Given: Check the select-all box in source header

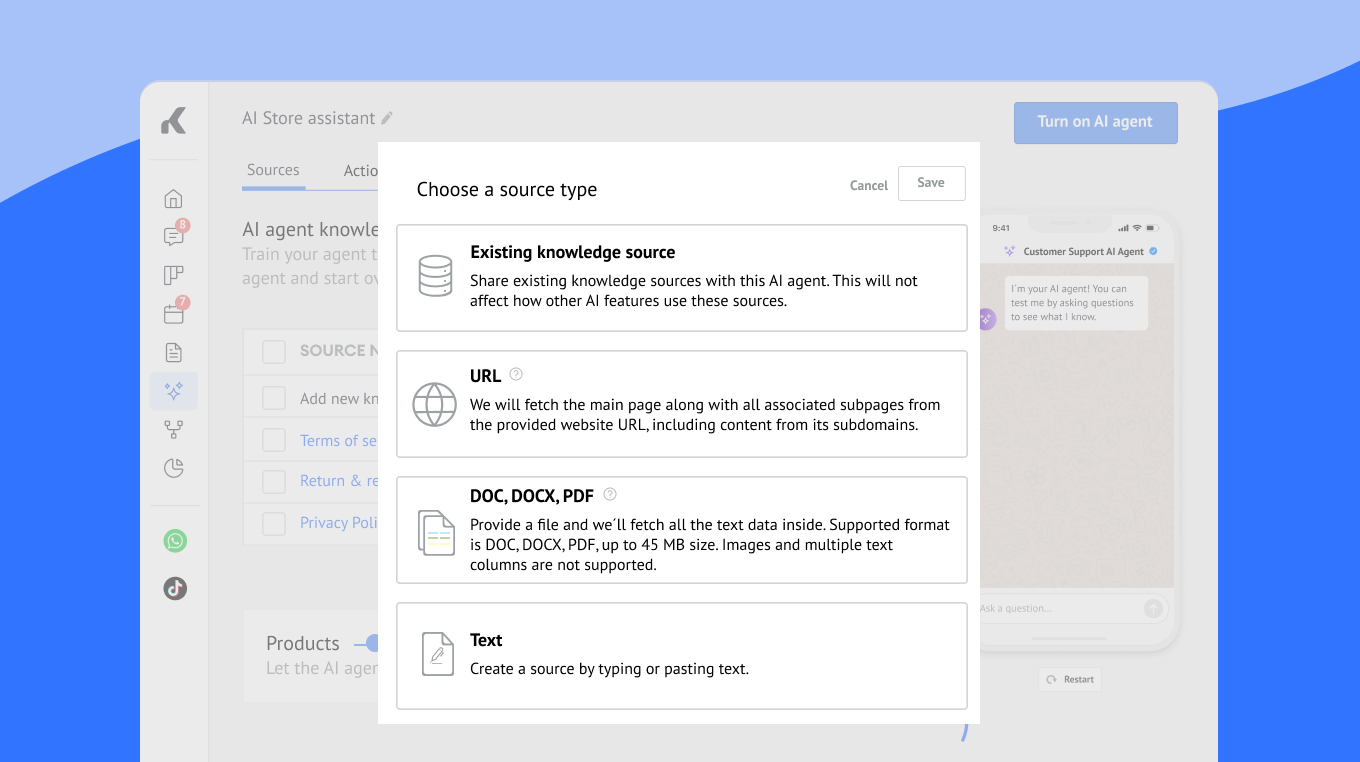Looking at the screenshot, I should [274, 351].
